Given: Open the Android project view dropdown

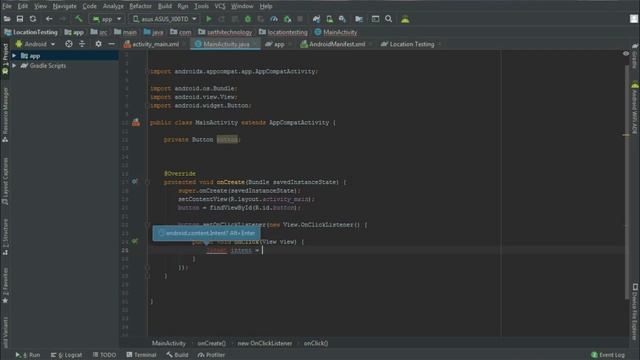Looking at the screenshot, I should click(35, 44).
